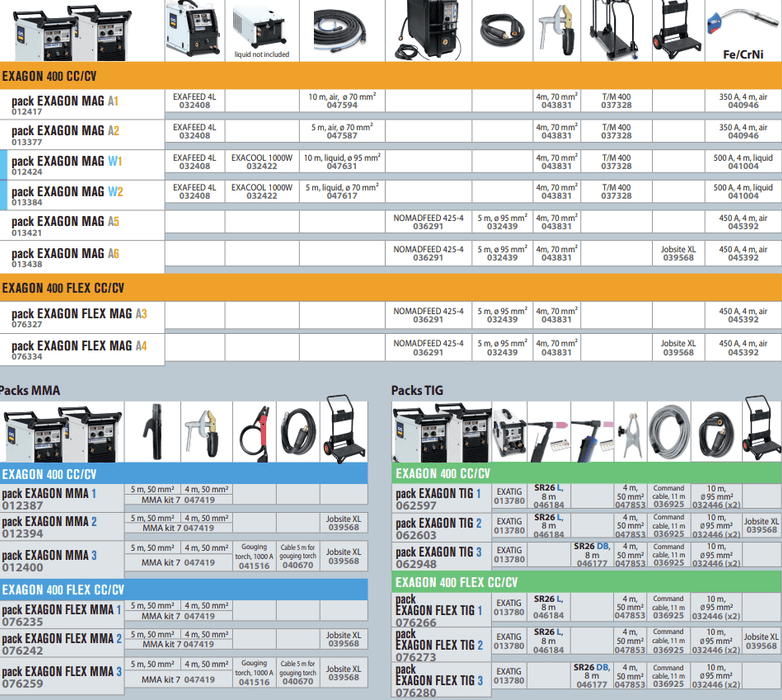Click the coiled interconnection cable photo with blue connectors

[341, 31]
